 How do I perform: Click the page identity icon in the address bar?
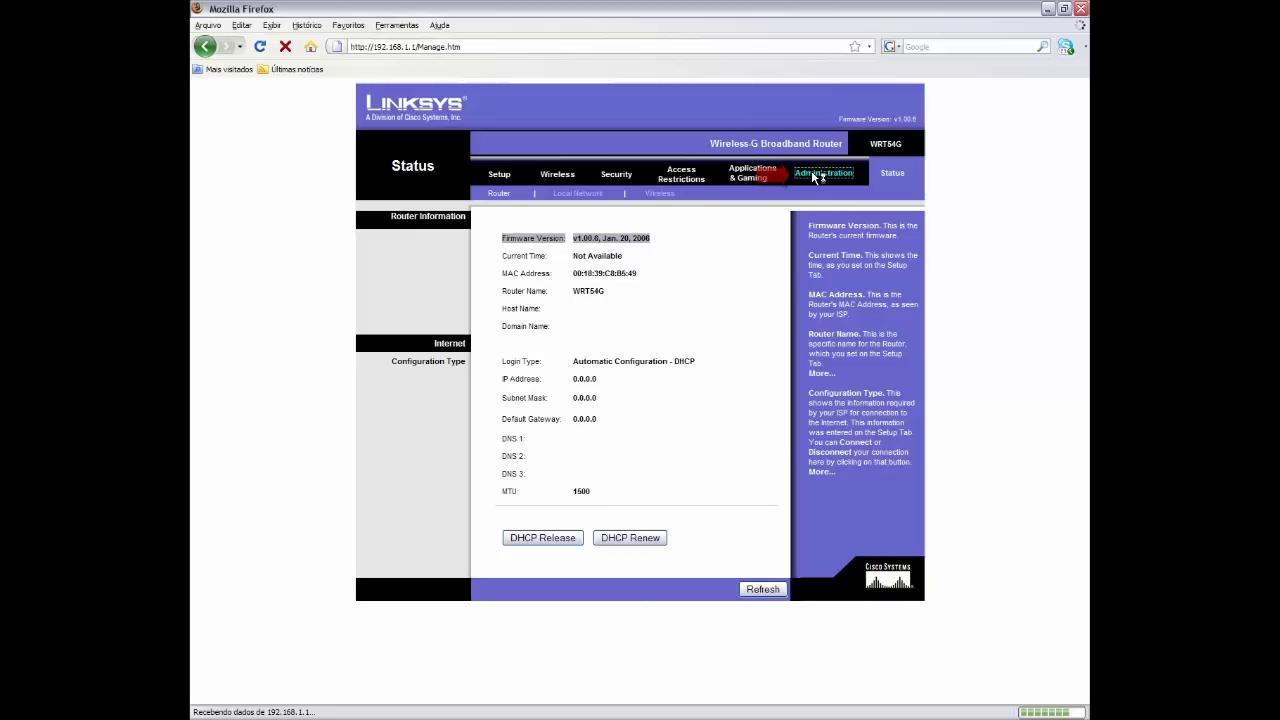[x=337, y=47]
